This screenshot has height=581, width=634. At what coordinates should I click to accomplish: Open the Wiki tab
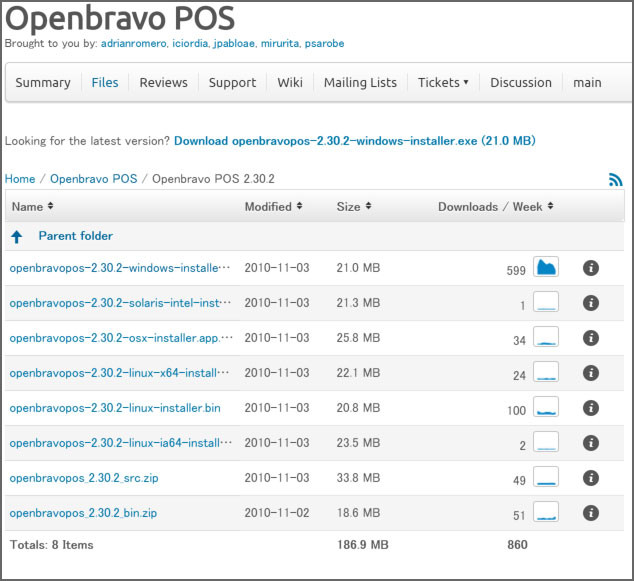coord(290,82)
